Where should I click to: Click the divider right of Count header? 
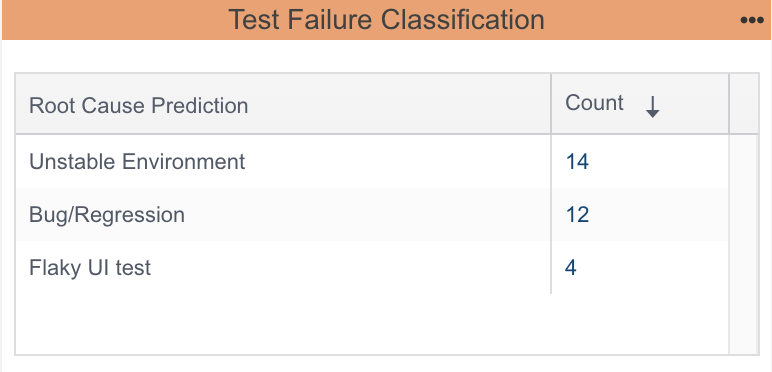[729, 104]
